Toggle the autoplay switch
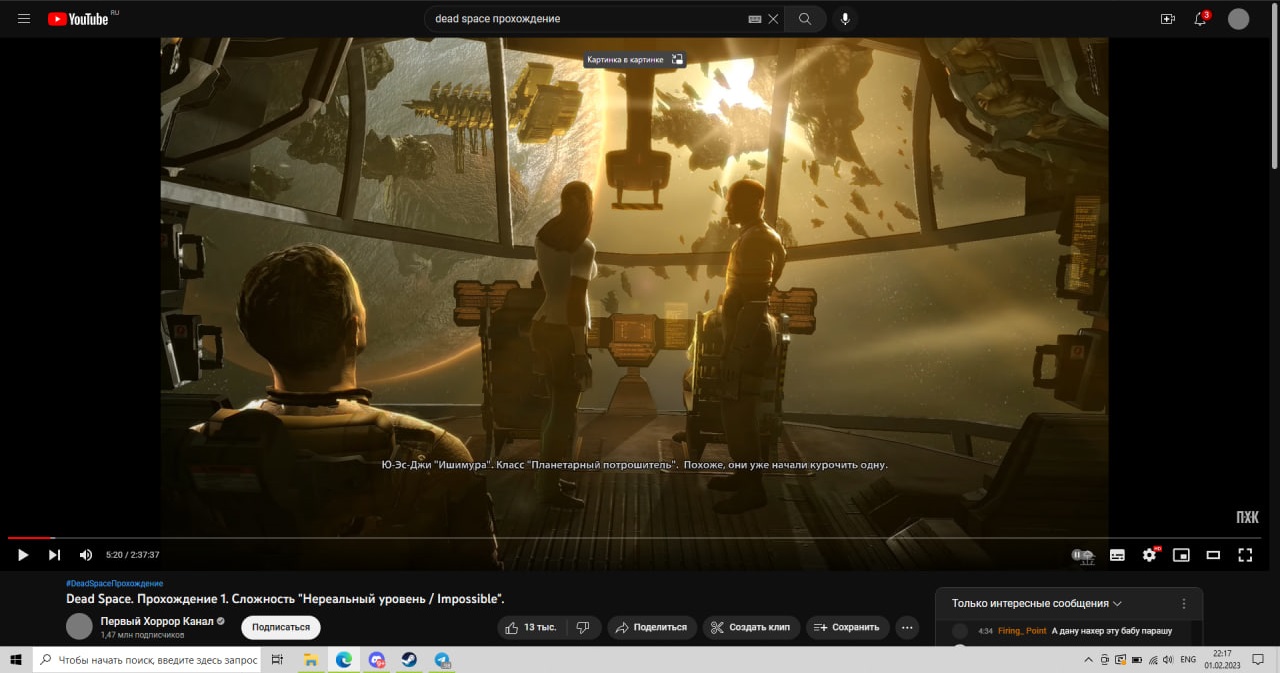This screenshot has width=1280, height=673. [1083, 555]
